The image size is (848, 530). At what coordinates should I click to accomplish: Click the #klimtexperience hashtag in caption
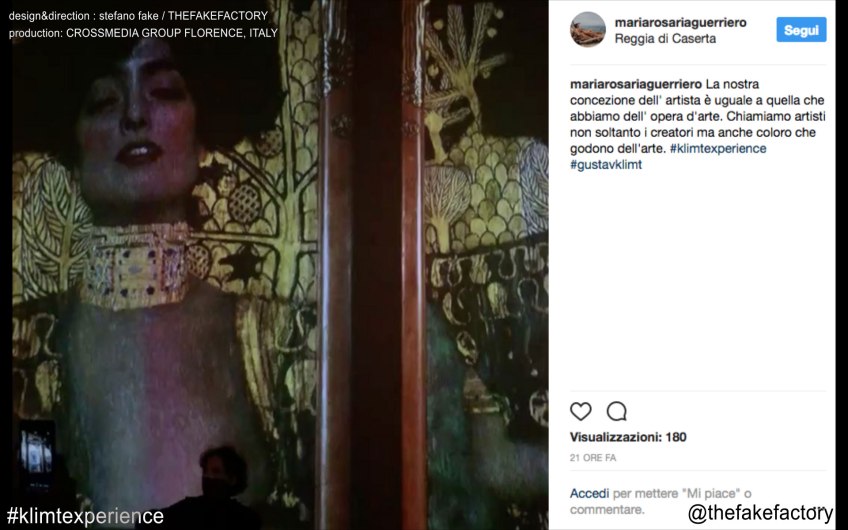pyautogui.click(x=718, y=148)
